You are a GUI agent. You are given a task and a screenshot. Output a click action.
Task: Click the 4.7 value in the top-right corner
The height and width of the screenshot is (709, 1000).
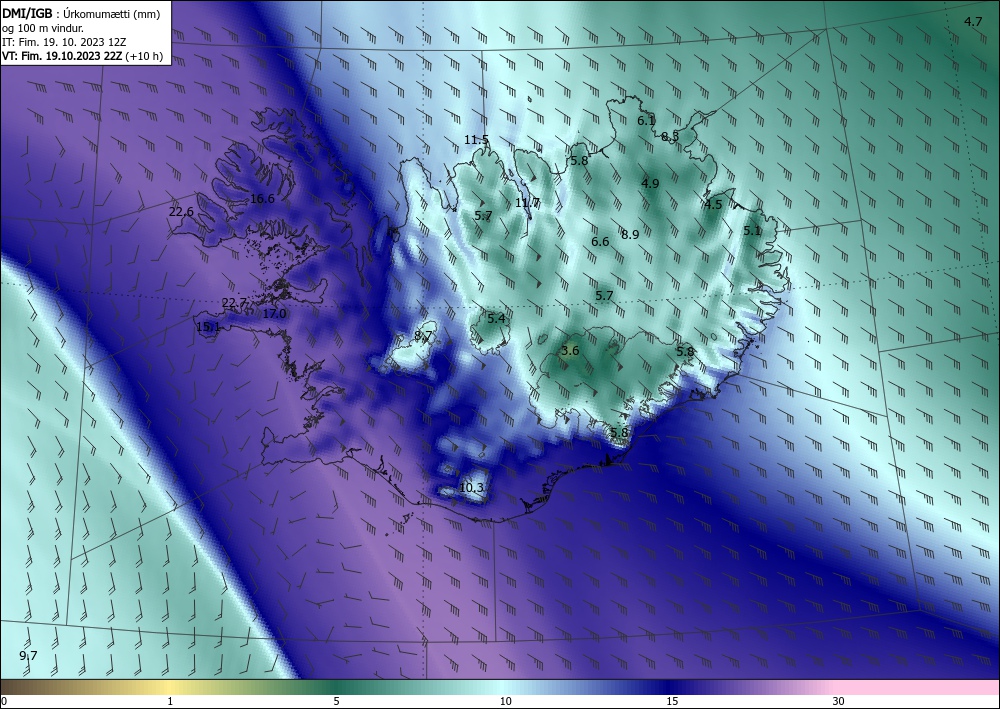pos(973,22)
